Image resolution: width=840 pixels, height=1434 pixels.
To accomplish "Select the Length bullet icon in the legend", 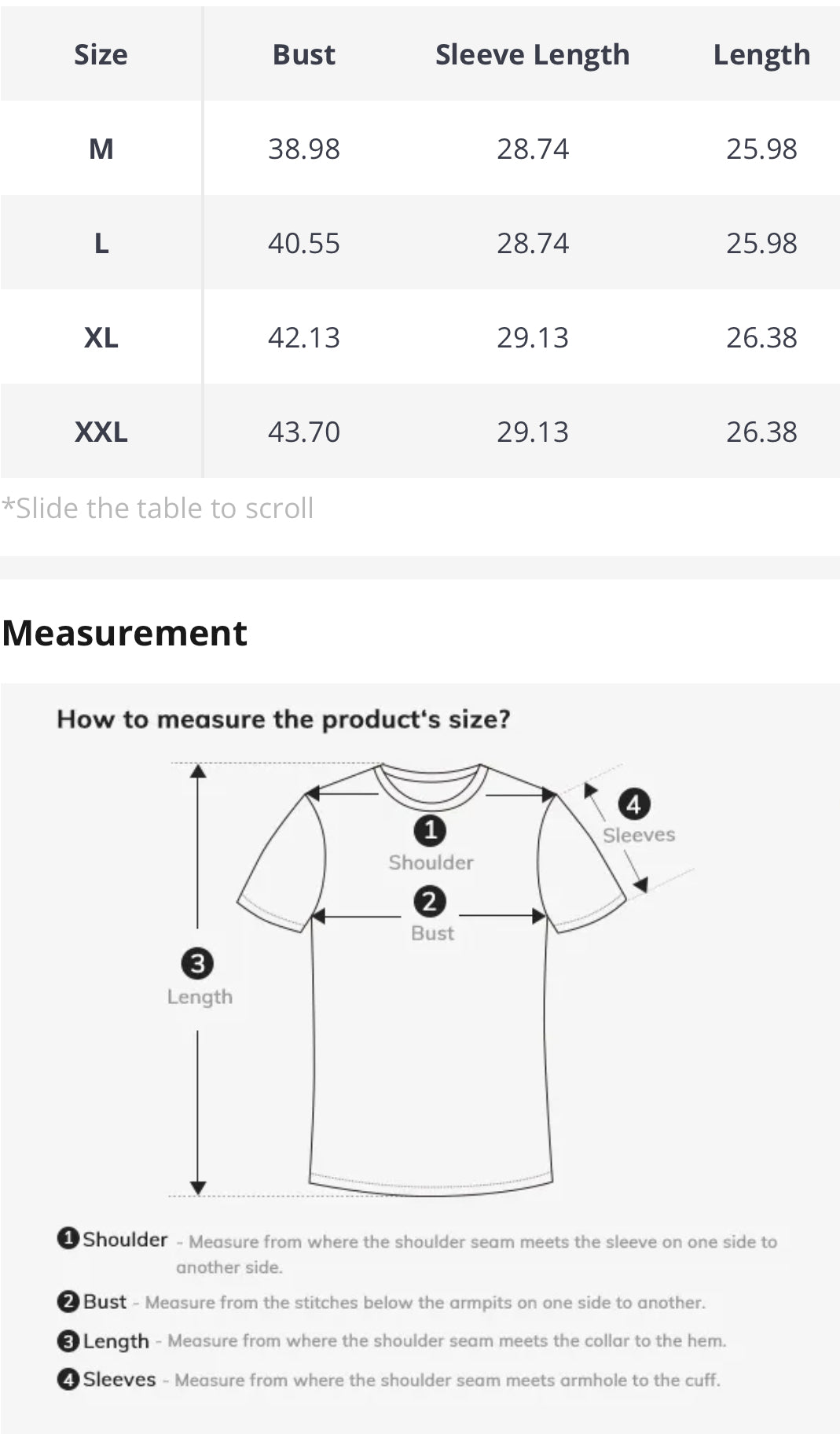I will [x=68, y=1340].
